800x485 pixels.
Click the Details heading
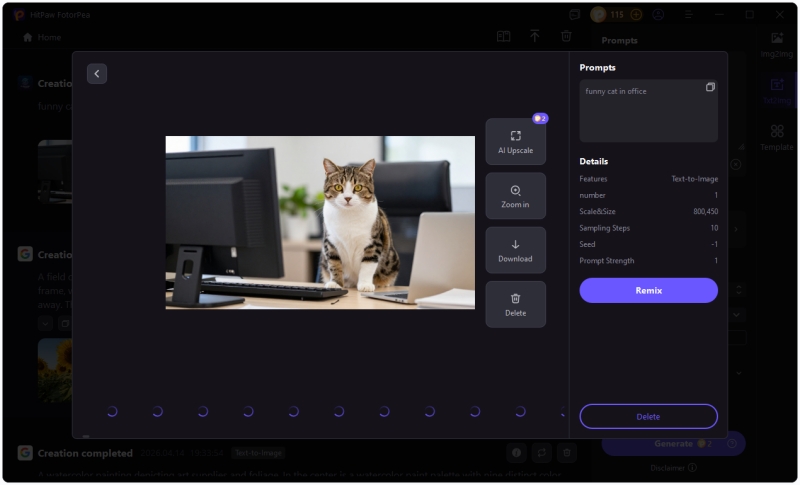(x=593, y=161)
